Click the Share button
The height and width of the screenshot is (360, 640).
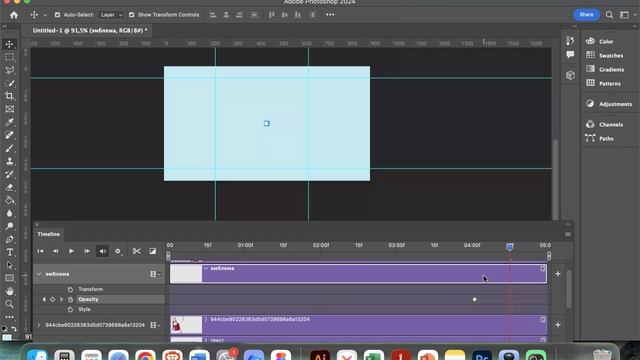click(x=586, y=15)
